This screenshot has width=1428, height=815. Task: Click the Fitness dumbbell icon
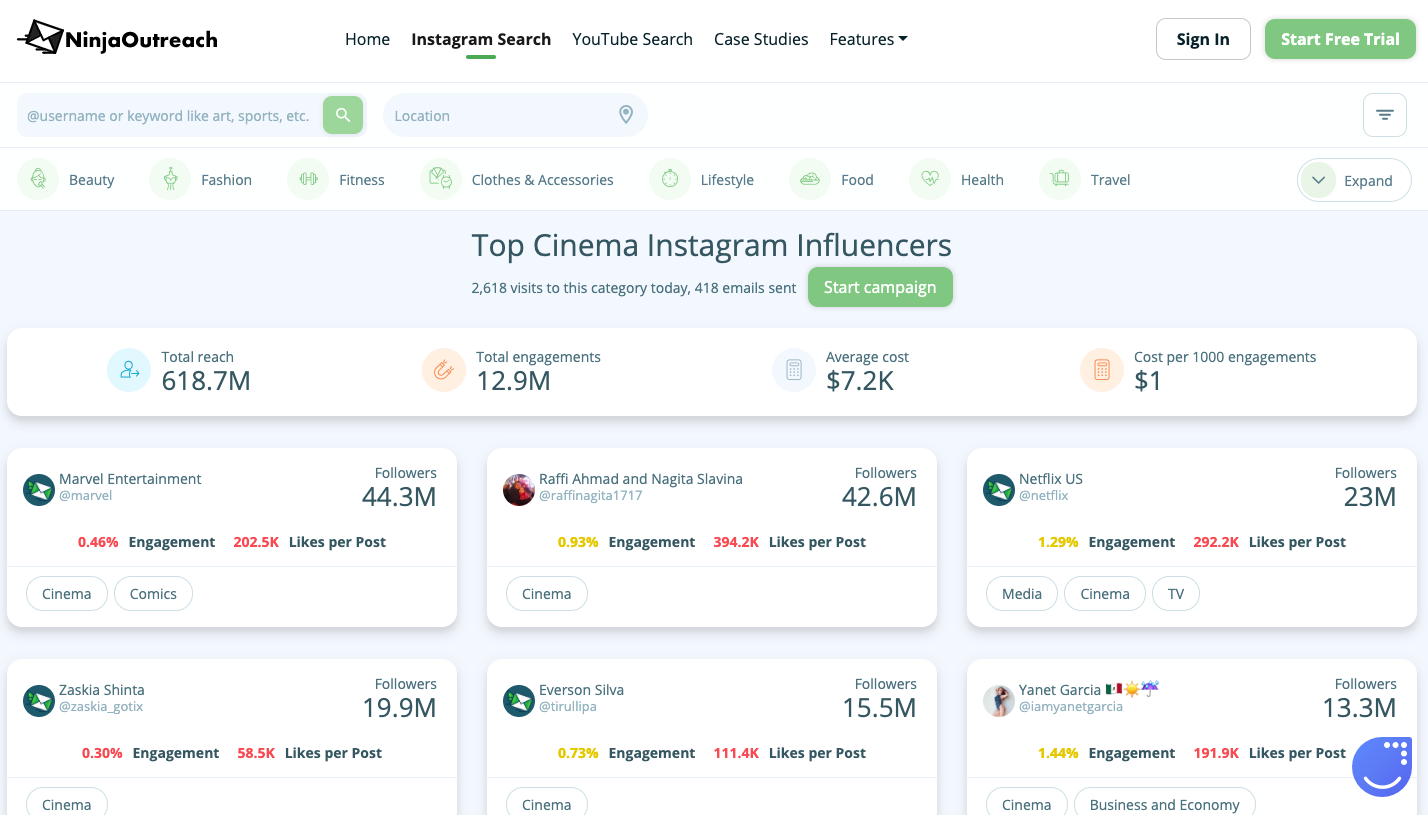click(x=308, y=180)
